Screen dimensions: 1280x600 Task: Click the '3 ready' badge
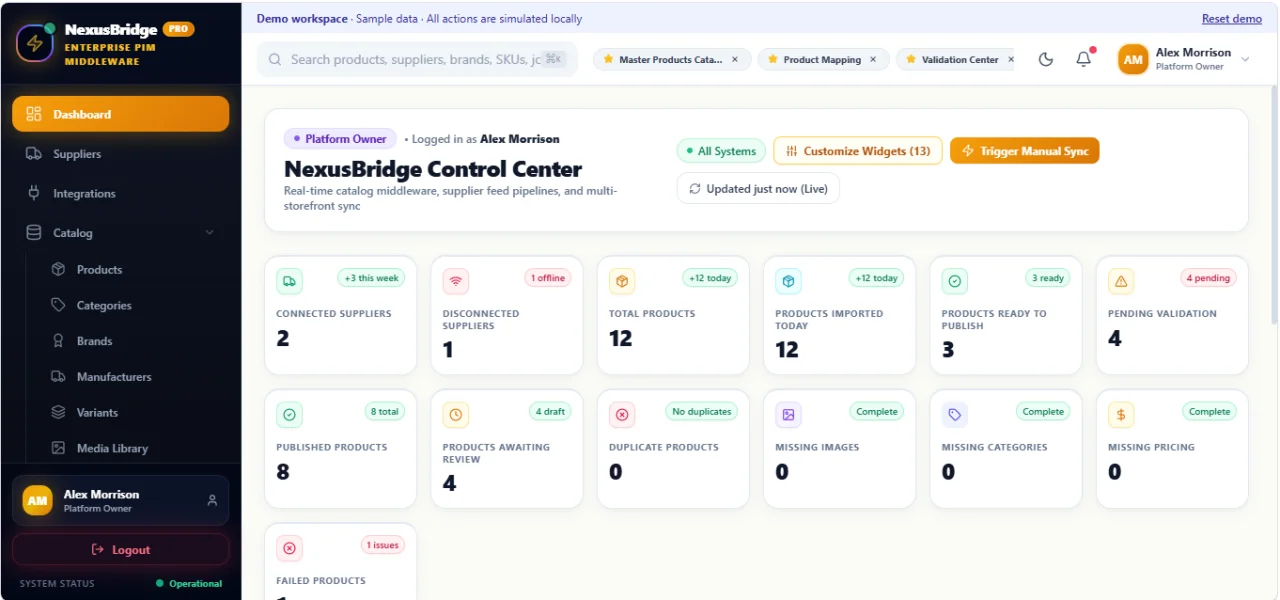[x=1048, y=278]
